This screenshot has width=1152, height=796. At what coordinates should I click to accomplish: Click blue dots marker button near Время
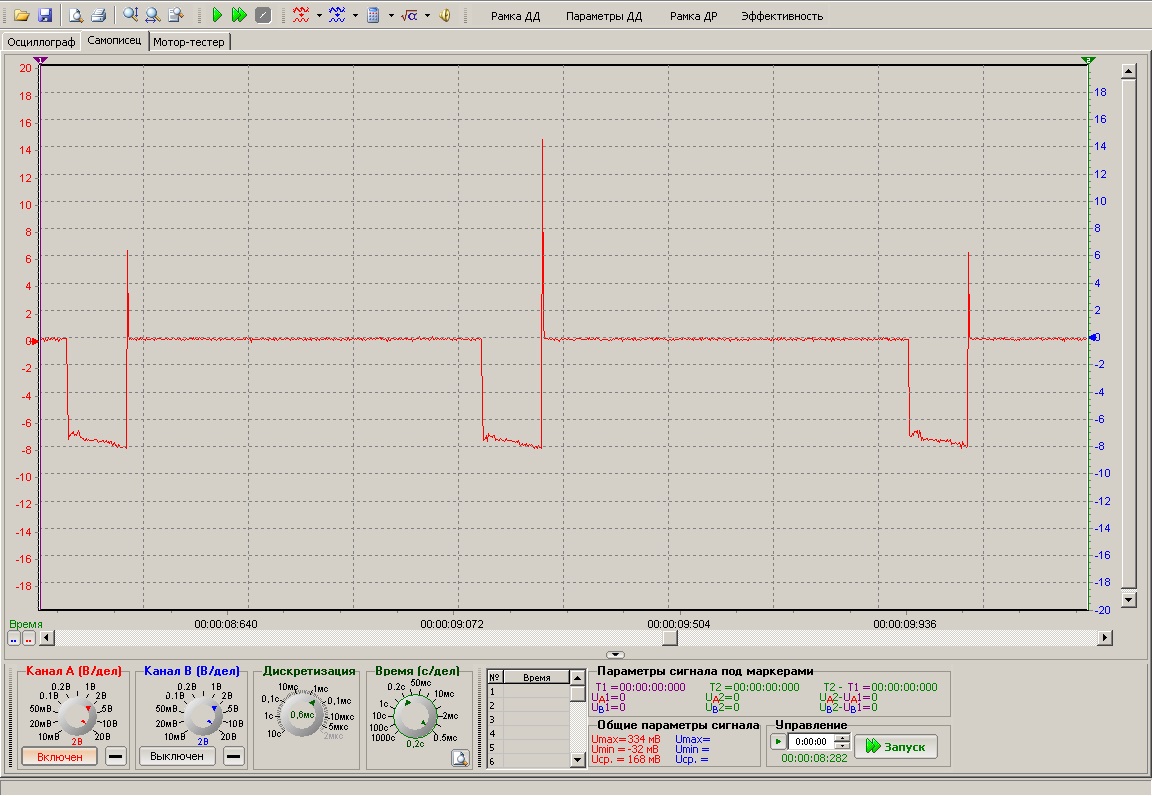14,639
